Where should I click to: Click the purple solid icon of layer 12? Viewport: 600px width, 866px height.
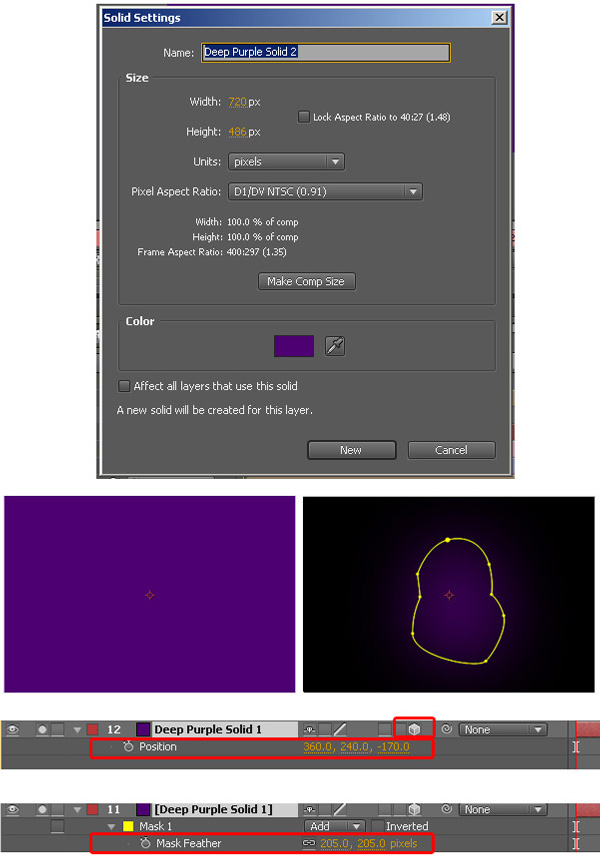click(143, 729)
